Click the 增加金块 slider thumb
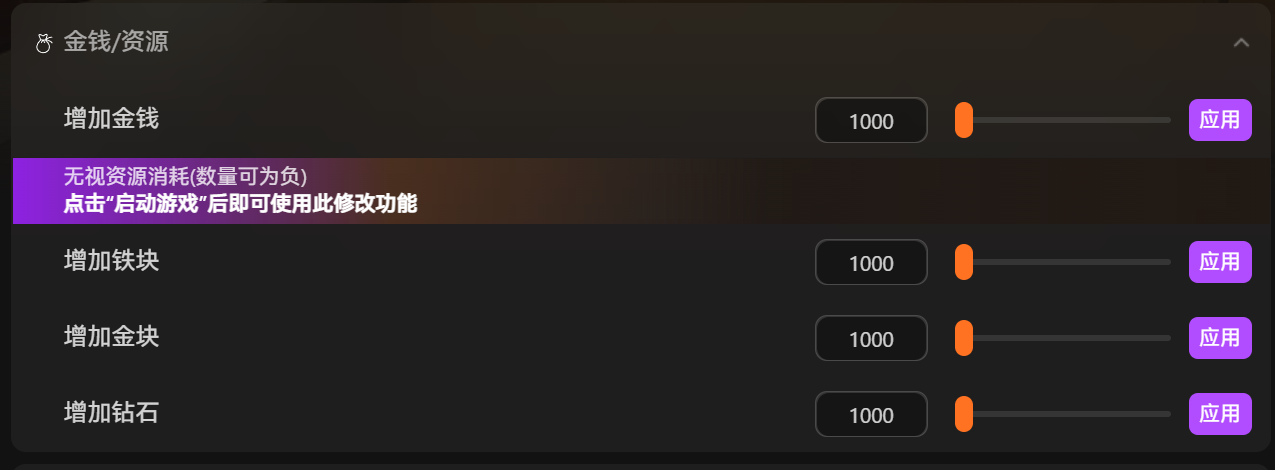 pos(964,338)
